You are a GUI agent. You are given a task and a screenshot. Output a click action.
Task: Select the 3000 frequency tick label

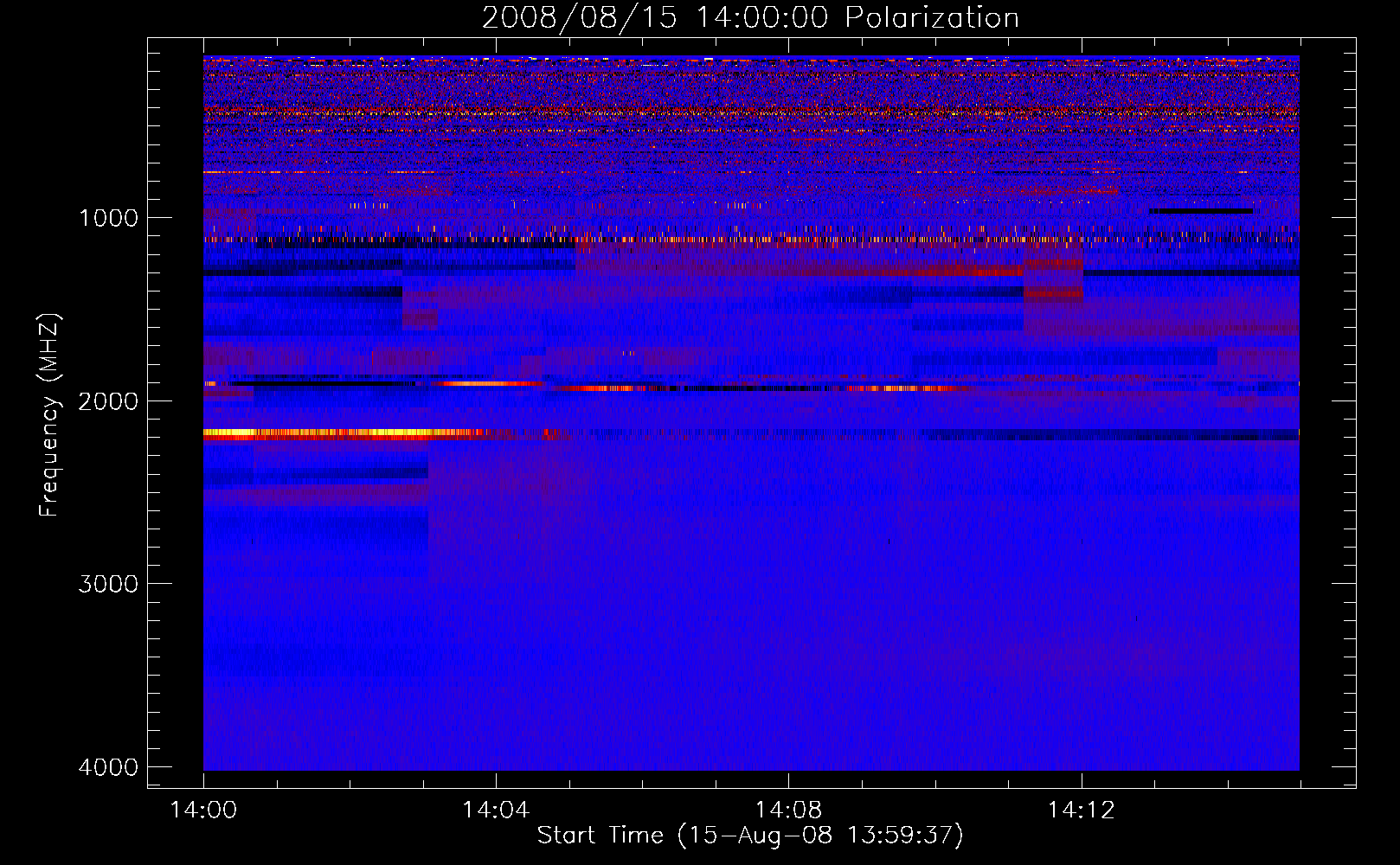[x=108, y=584]
